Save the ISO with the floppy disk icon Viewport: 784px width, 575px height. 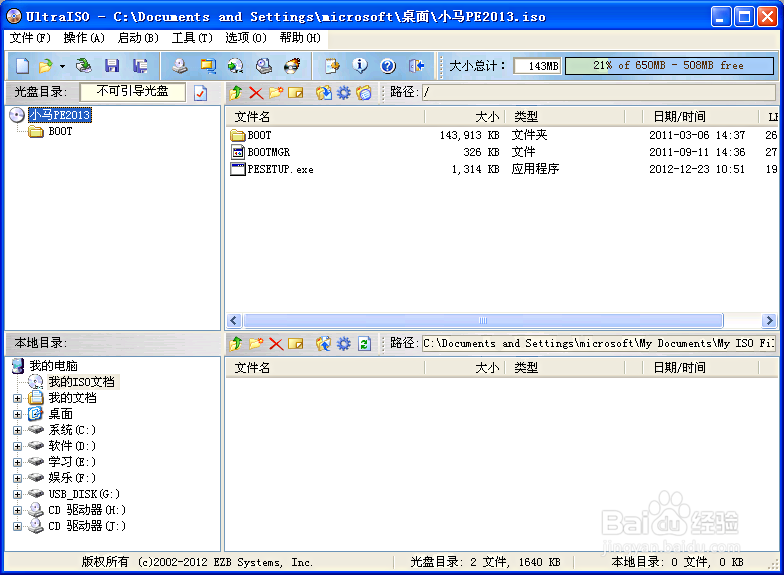click(x=112, y=66)
